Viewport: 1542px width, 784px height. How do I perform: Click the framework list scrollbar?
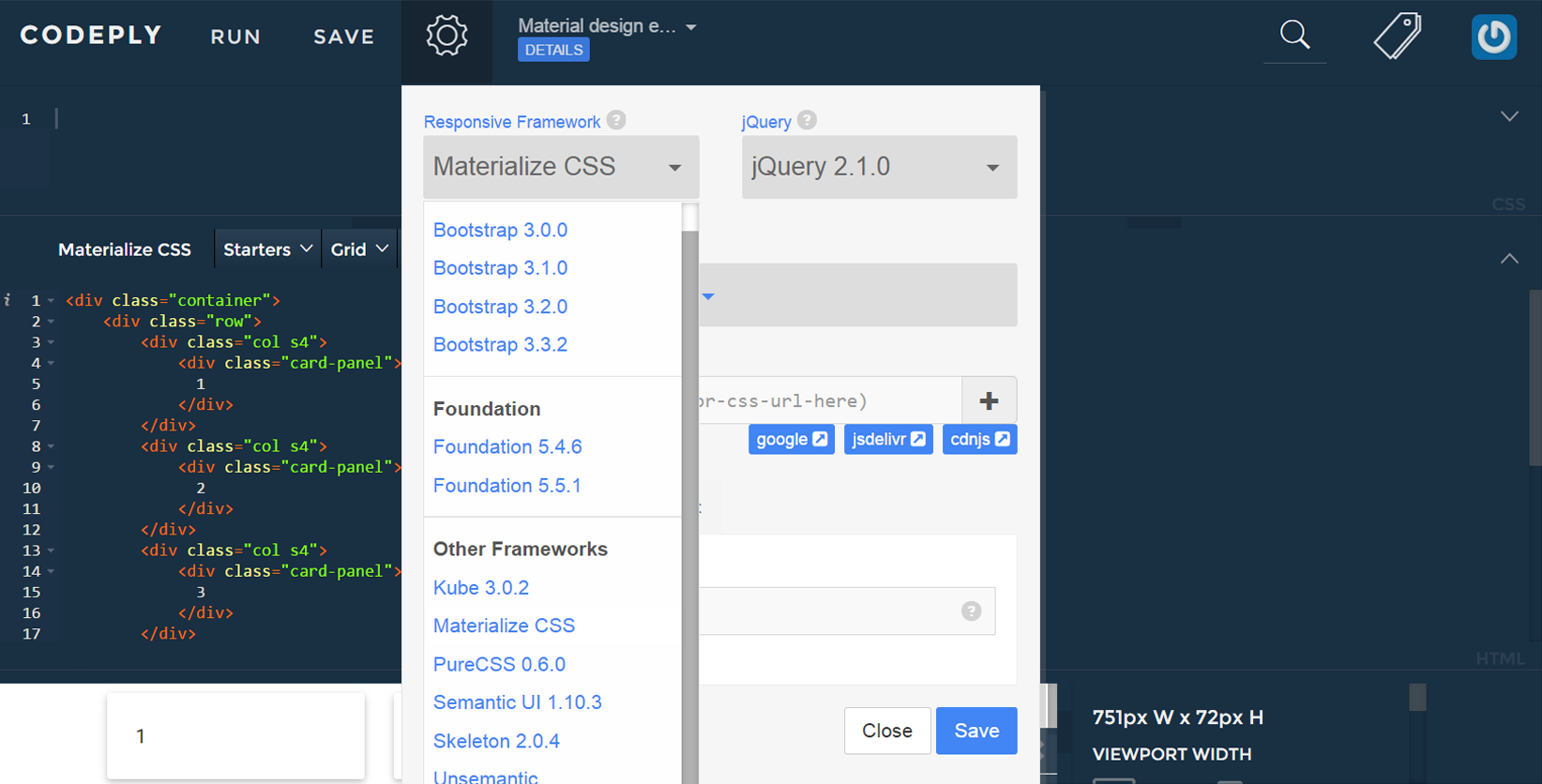click(x=690, y=506)
